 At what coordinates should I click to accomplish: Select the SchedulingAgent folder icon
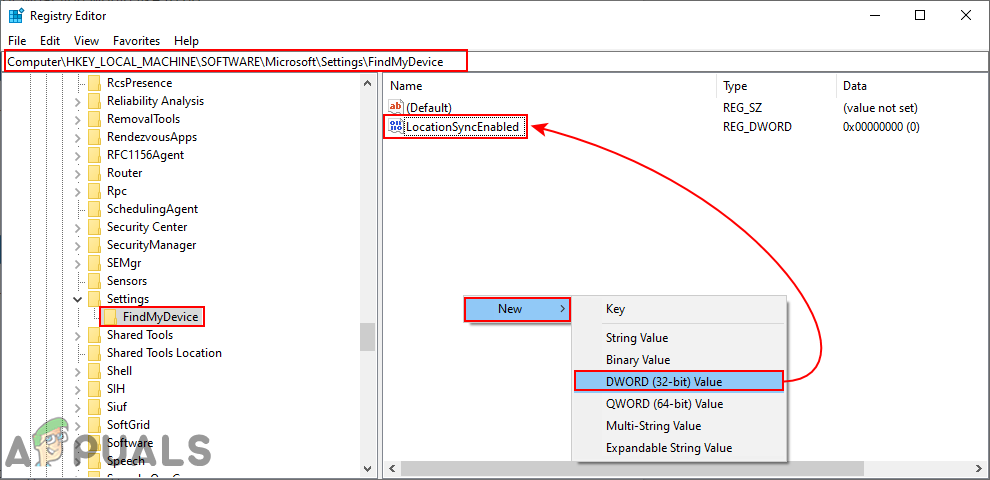[95, 209]
